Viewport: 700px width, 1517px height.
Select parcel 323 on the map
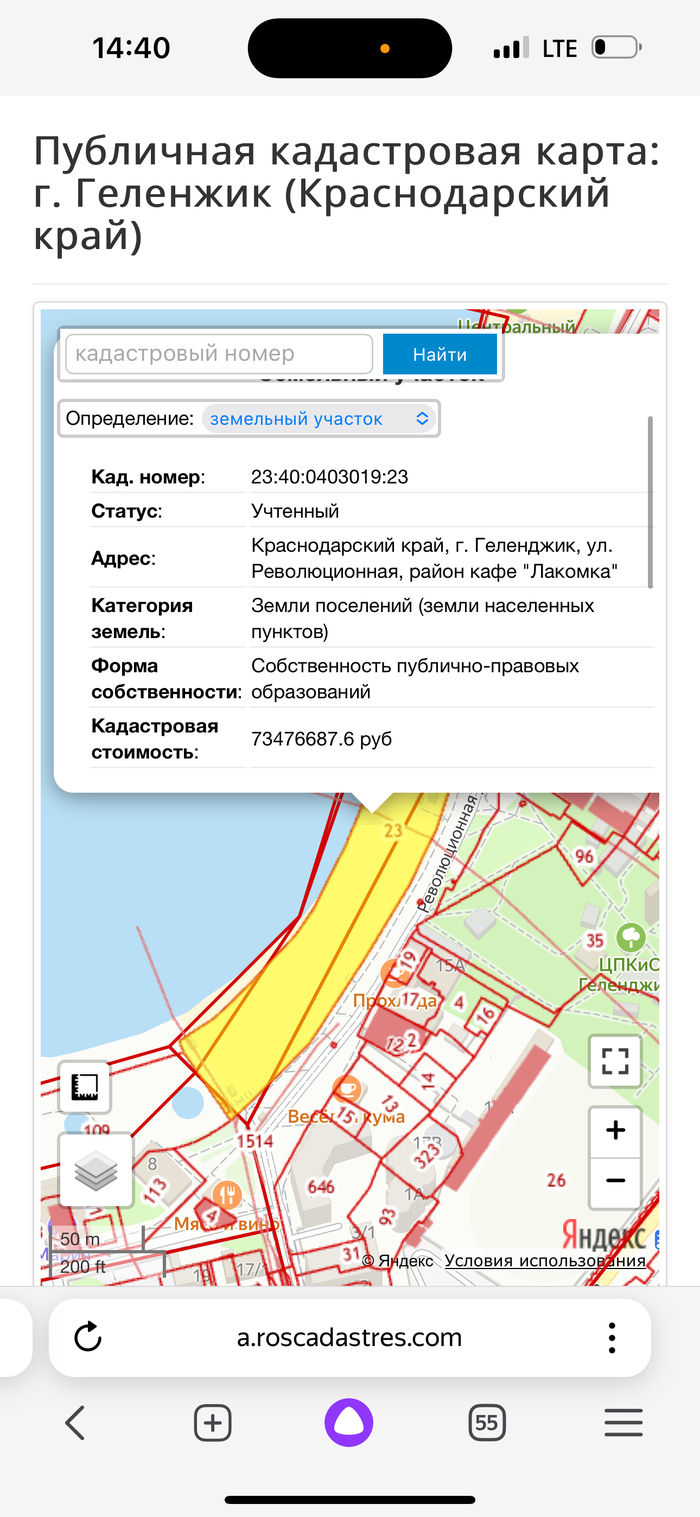coord(427,1158)
